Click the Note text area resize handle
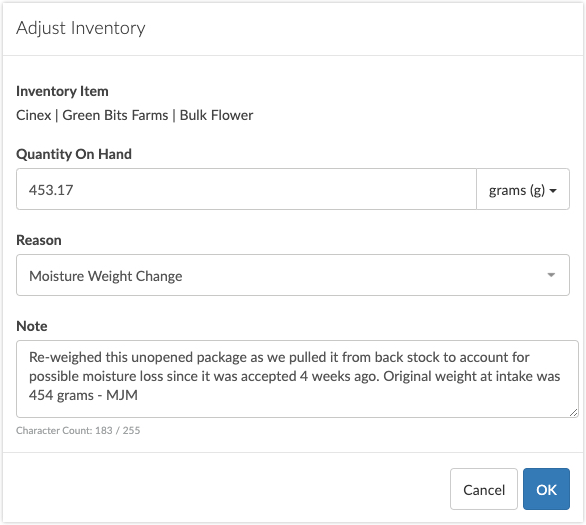586x525 pixels. point(573,413)
